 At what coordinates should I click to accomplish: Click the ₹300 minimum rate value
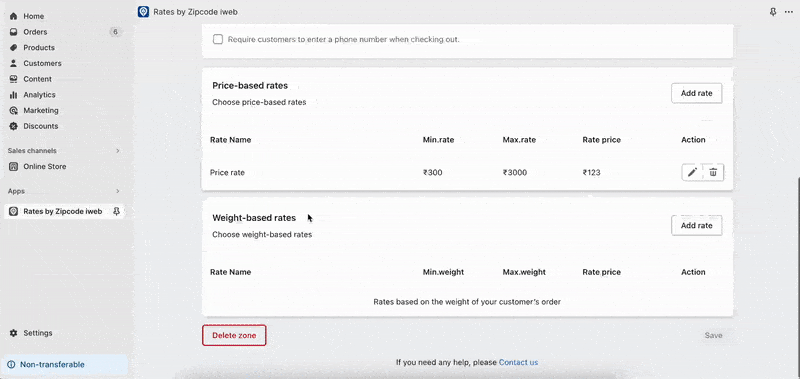433,172
